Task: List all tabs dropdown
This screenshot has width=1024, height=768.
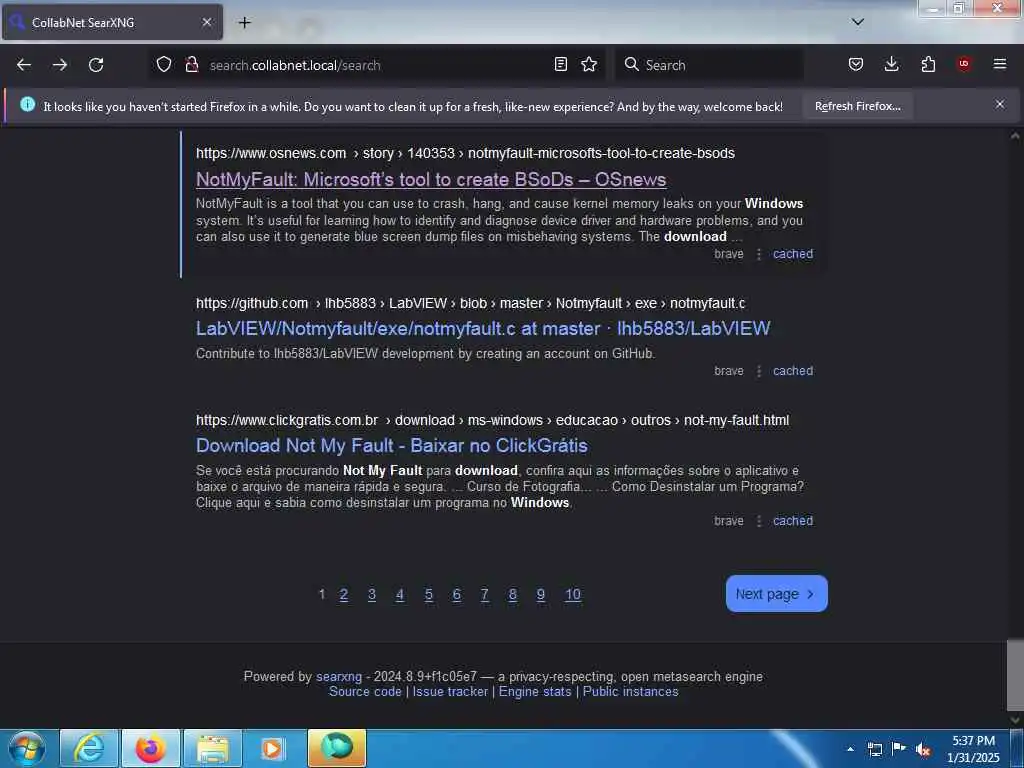Action: click(x=858, y=22)
